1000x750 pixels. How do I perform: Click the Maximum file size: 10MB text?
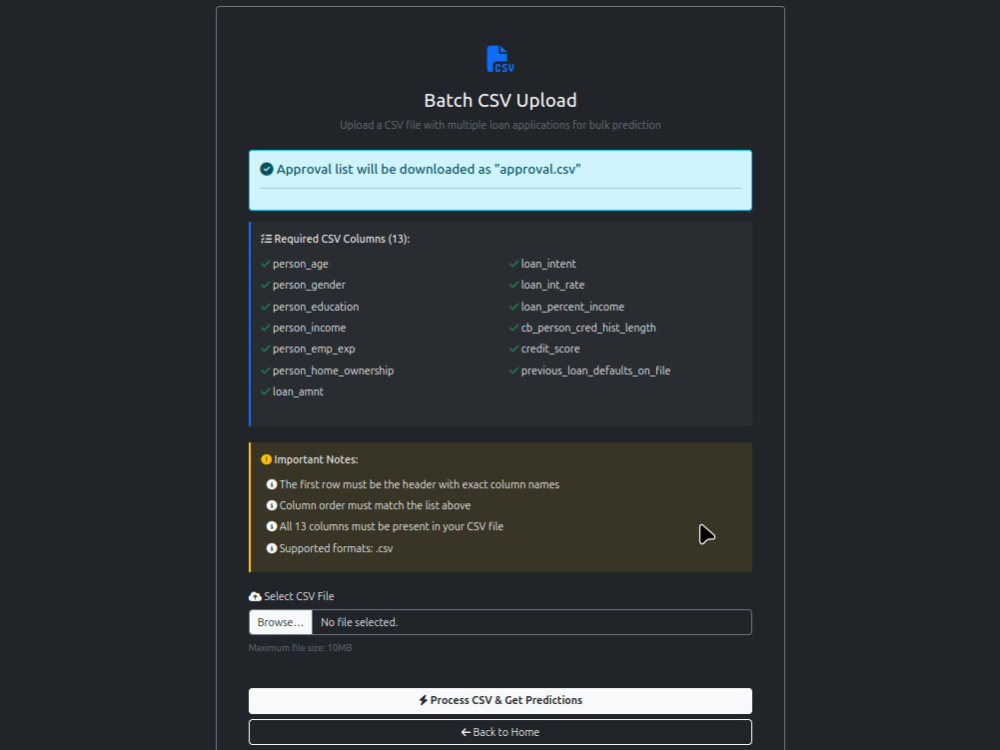(300, 648)
